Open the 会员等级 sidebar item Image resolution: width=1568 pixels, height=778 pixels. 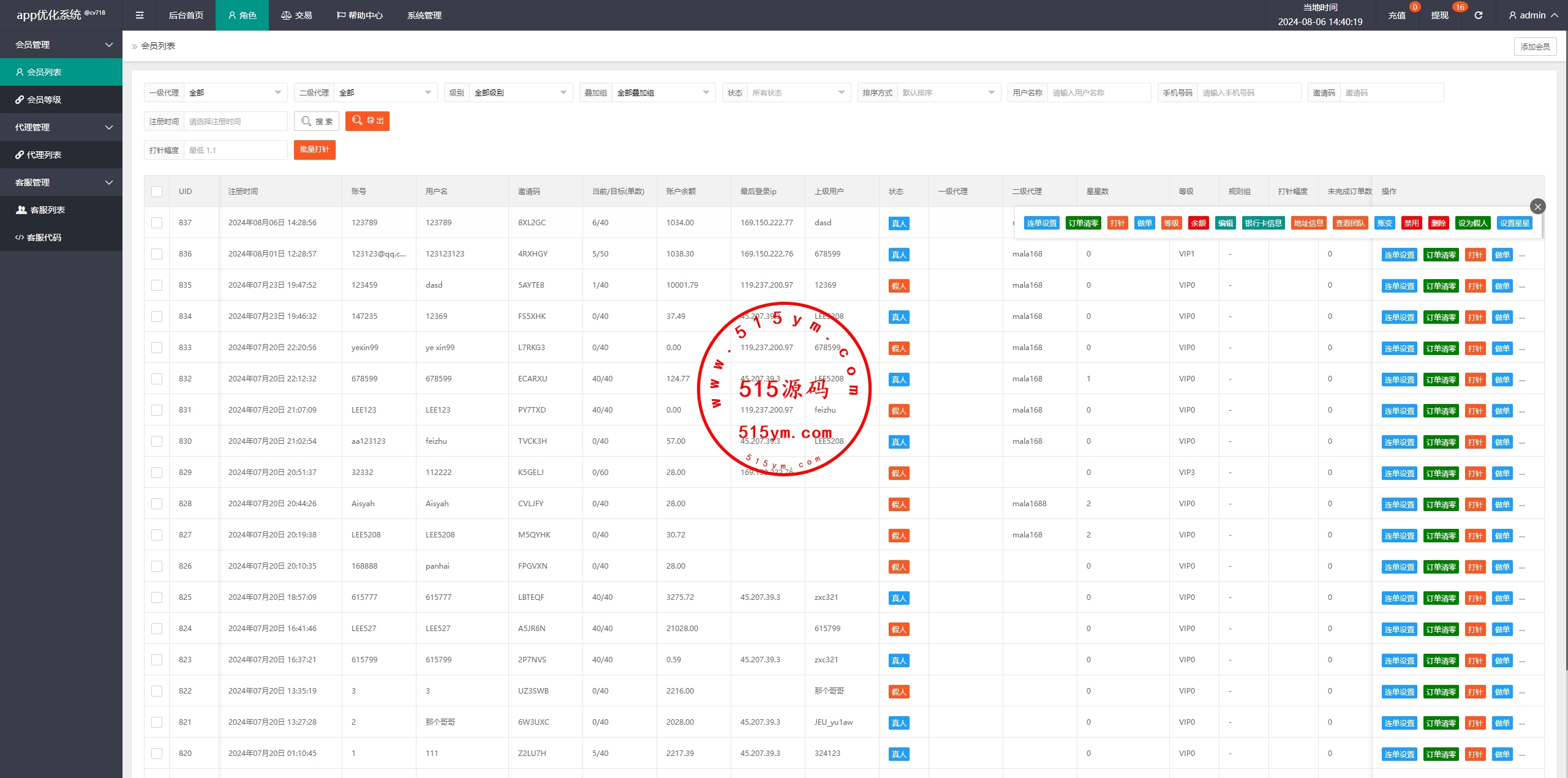click(x=43, y=100)
